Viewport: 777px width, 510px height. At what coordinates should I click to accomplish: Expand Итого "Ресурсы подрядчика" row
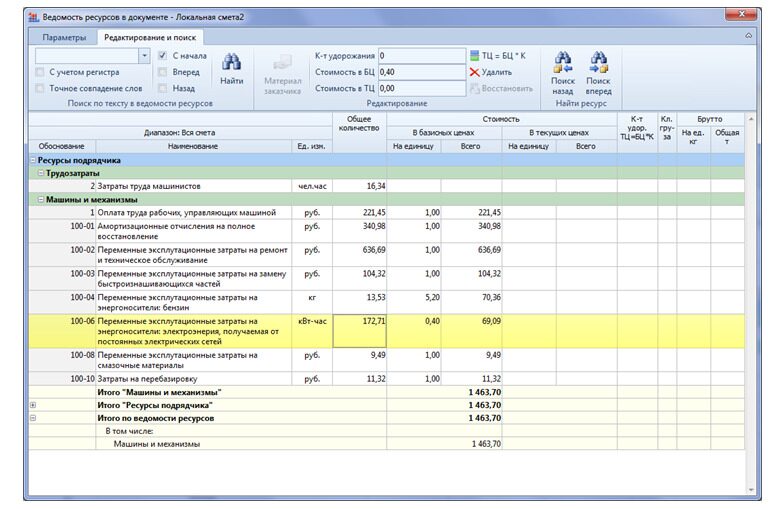tap(33, 405)
